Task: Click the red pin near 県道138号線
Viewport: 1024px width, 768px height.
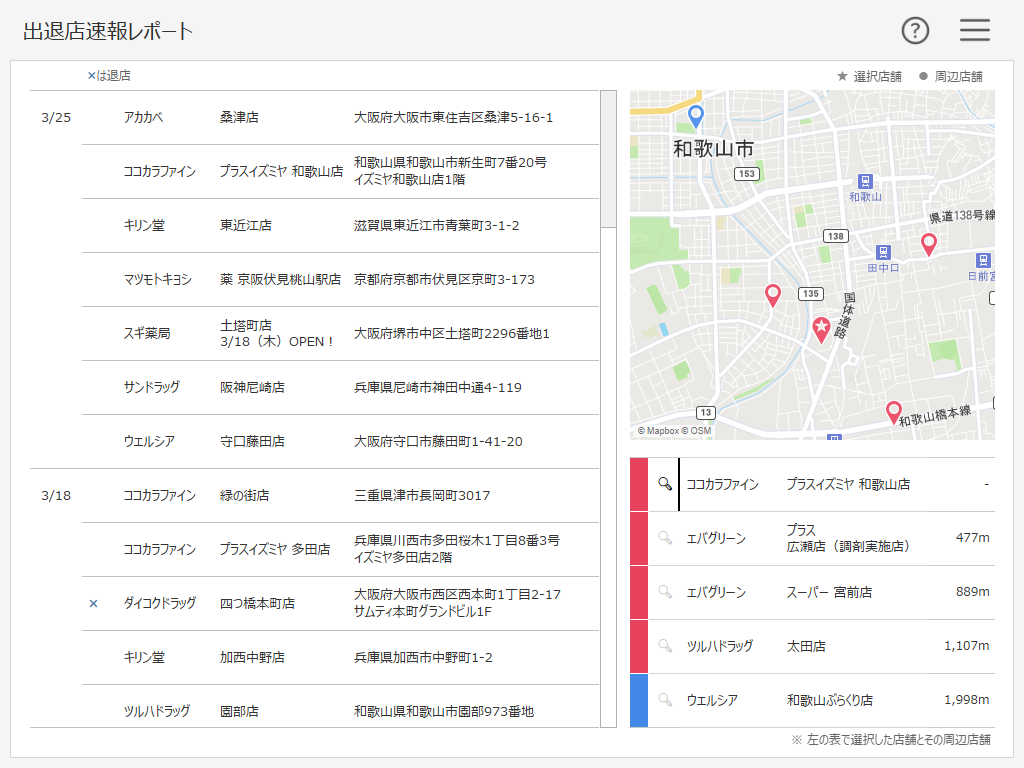Action: (928, 245)
